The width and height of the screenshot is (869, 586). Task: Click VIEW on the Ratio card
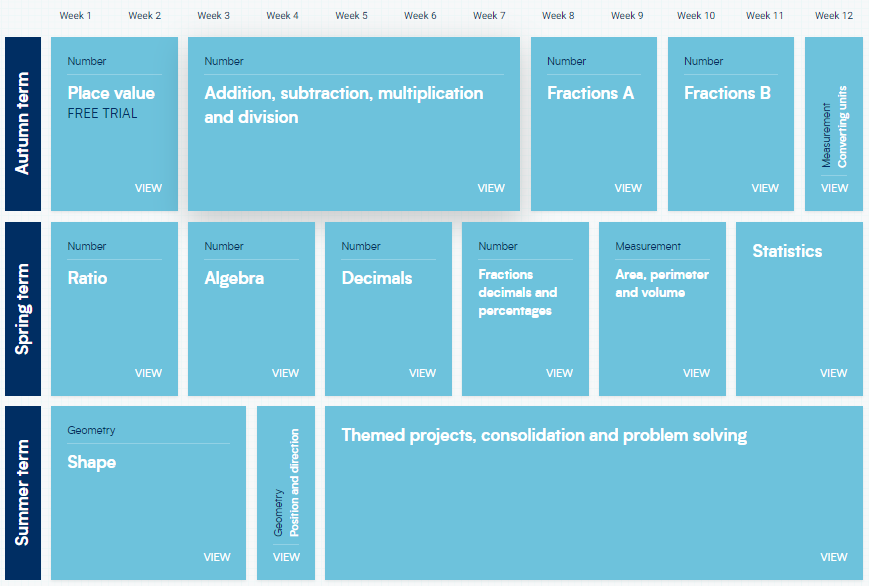click(148, 373)
